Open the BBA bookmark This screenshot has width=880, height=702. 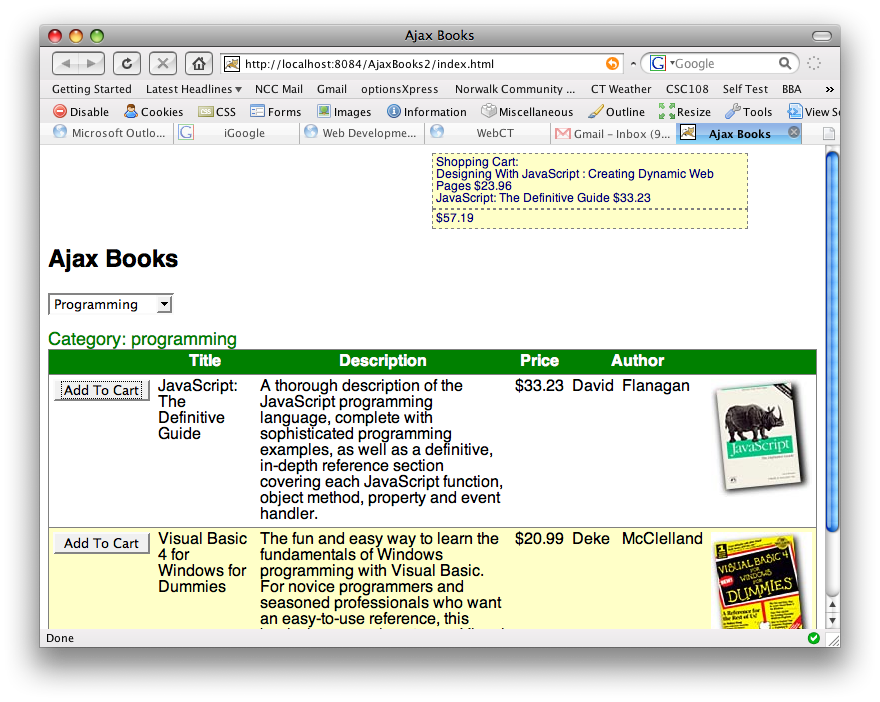tap(791, 89)
